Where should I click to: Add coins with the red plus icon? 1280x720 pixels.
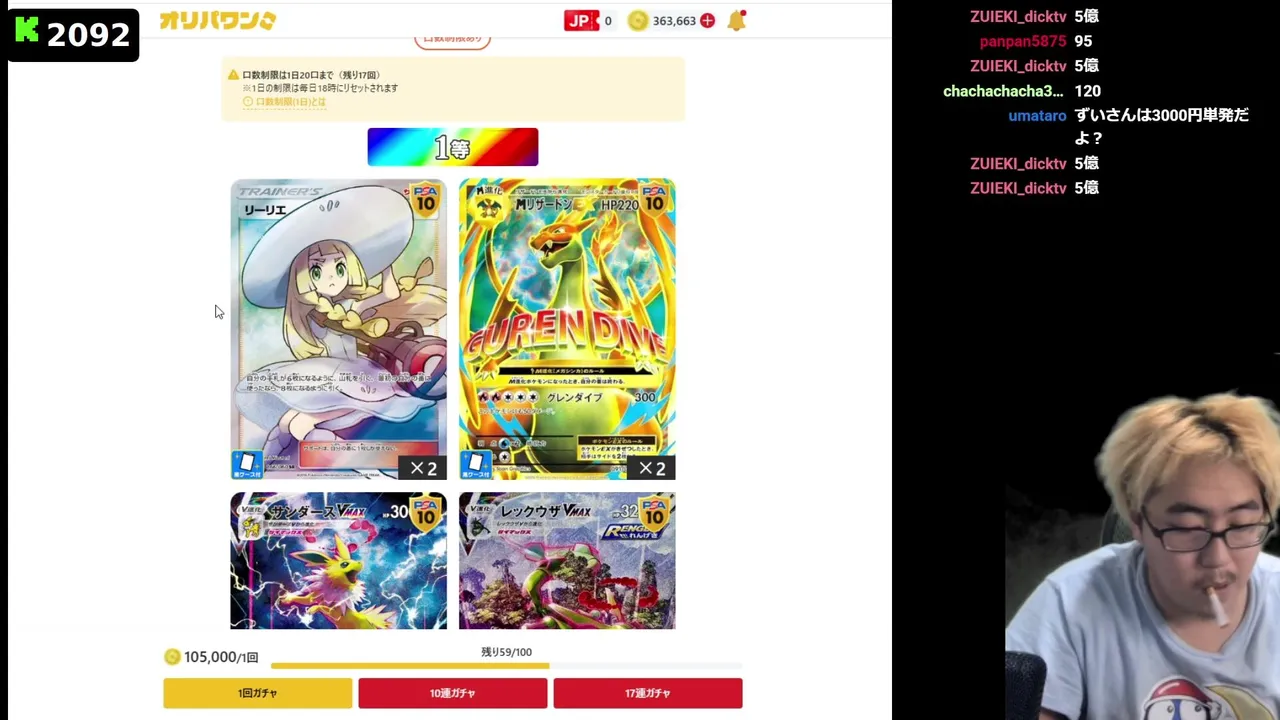click(x=708, y=20)
